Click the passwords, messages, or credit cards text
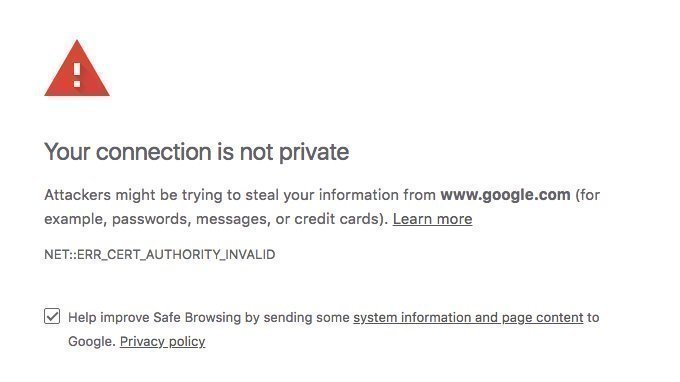The height and width of the screenshot is (382, 680). [248, 219]
